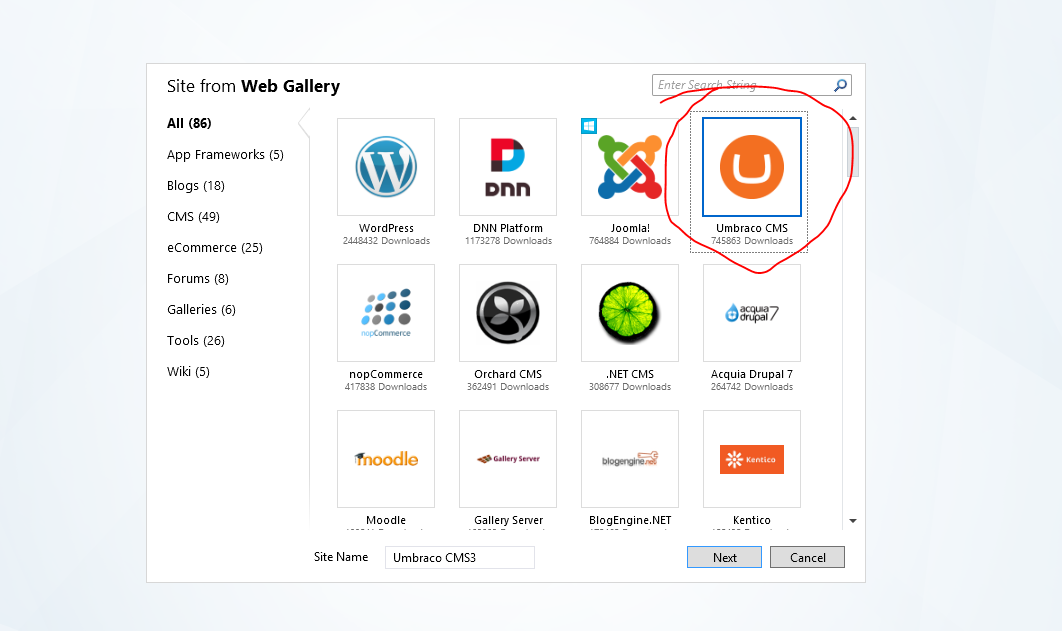Select the Umbraco CMS icon
The width and height of the screenshot is (1062, 631).
click(752, 167)
